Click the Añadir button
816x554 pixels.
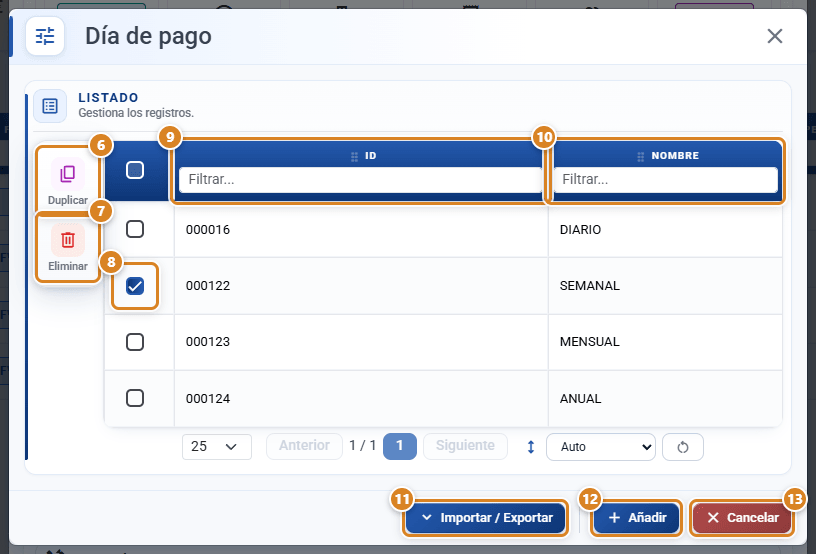(x=636, y=518)
